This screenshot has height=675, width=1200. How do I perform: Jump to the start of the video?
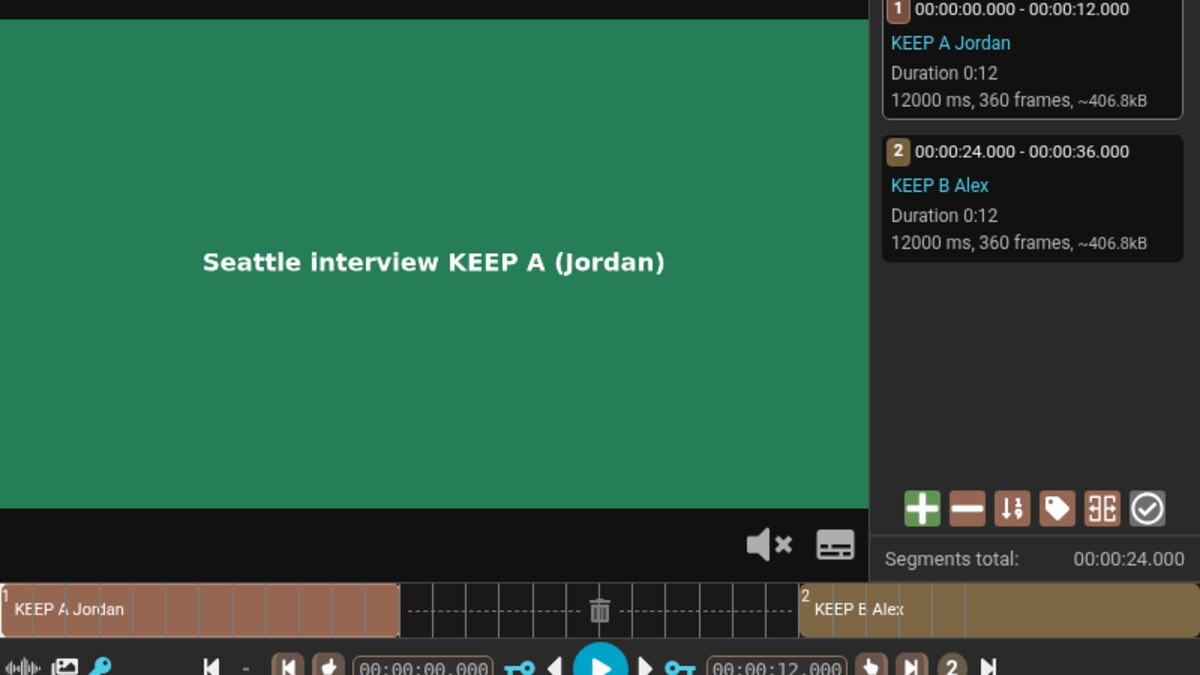click(211, 667)
